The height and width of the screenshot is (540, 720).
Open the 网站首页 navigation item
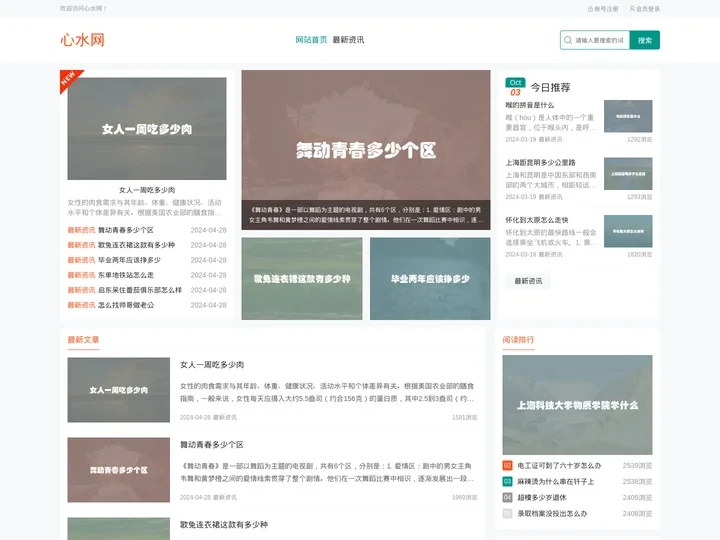point(311,40)
